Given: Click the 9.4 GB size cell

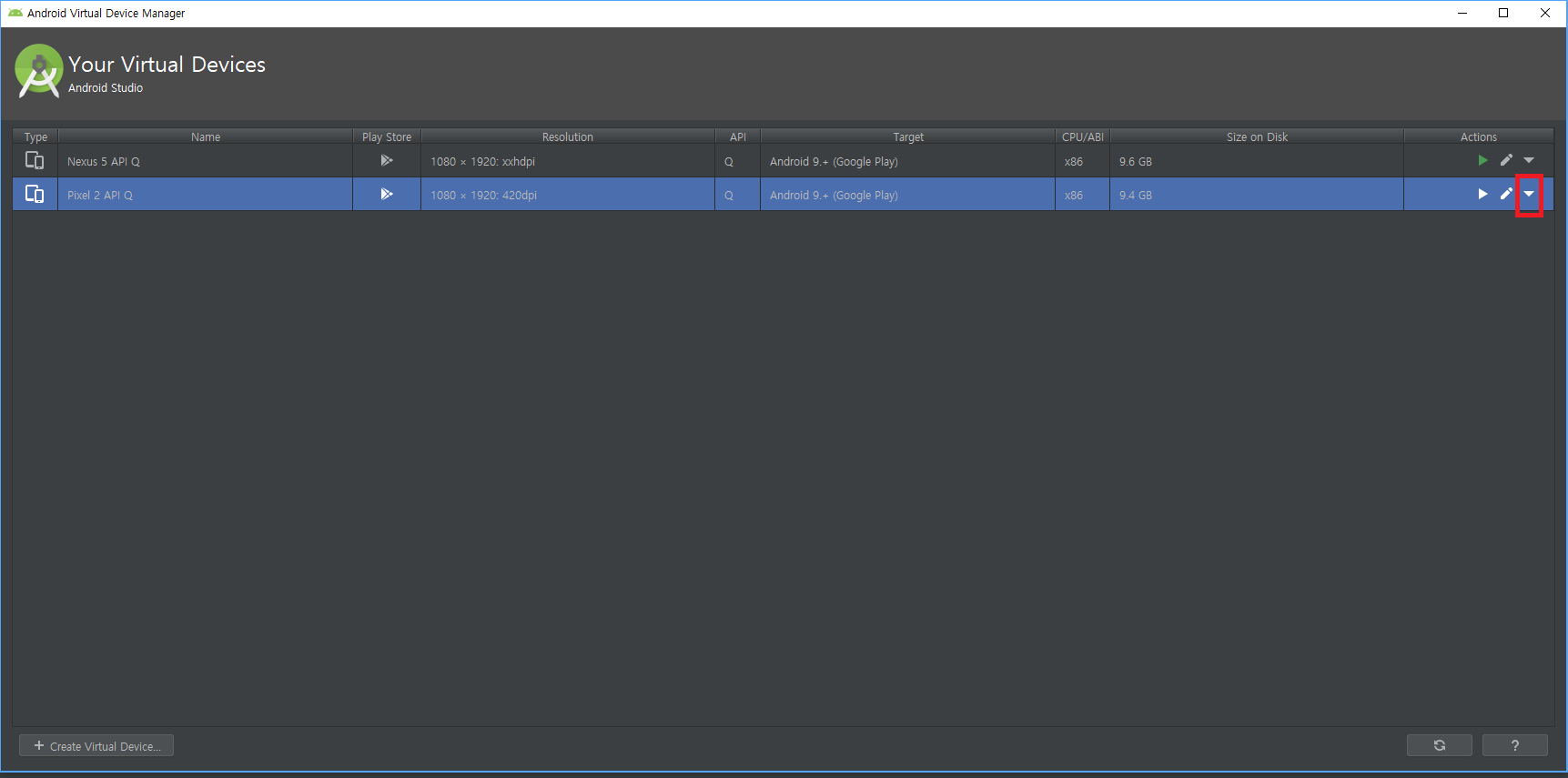Looking at the screenshot, I should tap(1257, 195).
